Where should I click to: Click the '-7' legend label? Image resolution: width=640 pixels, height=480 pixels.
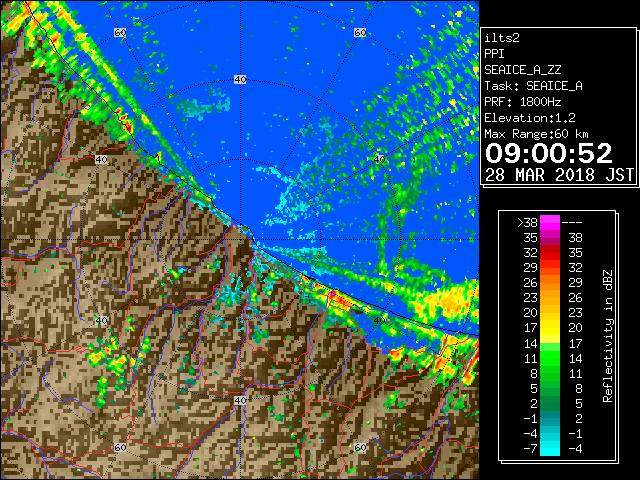(530, 449)
